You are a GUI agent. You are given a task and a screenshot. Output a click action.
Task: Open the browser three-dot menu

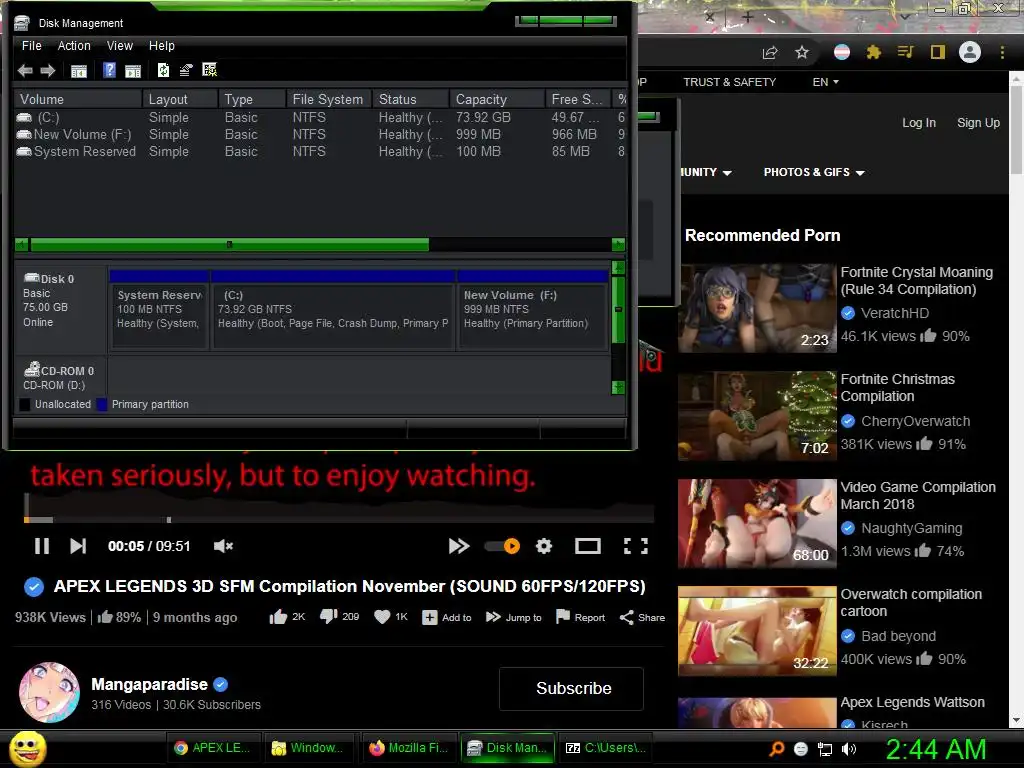click(1002, 52)
